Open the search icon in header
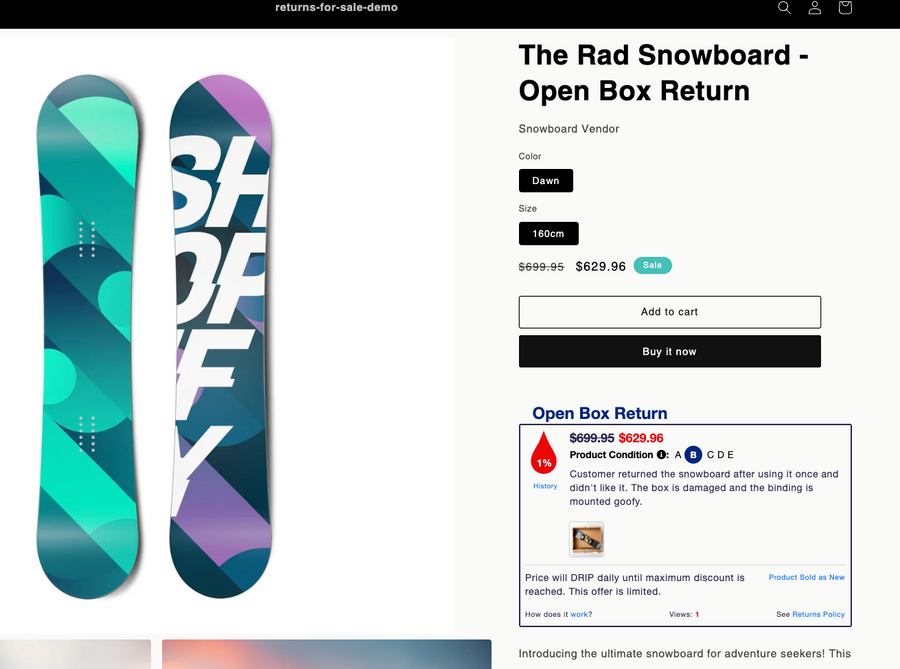The height and width of the screenshot is (669, 900). tap(784, 8)
